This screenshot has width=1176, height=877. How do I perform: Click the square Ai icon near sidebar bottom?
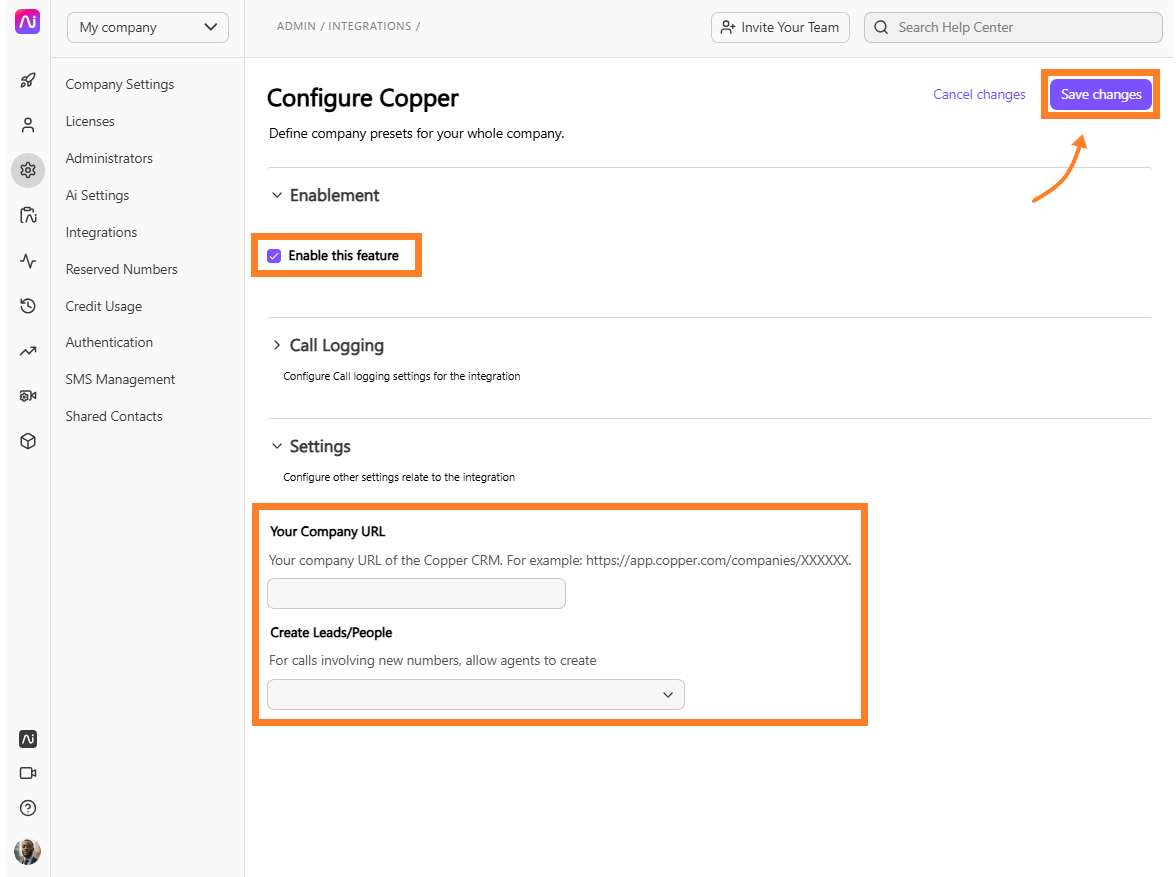28,739
